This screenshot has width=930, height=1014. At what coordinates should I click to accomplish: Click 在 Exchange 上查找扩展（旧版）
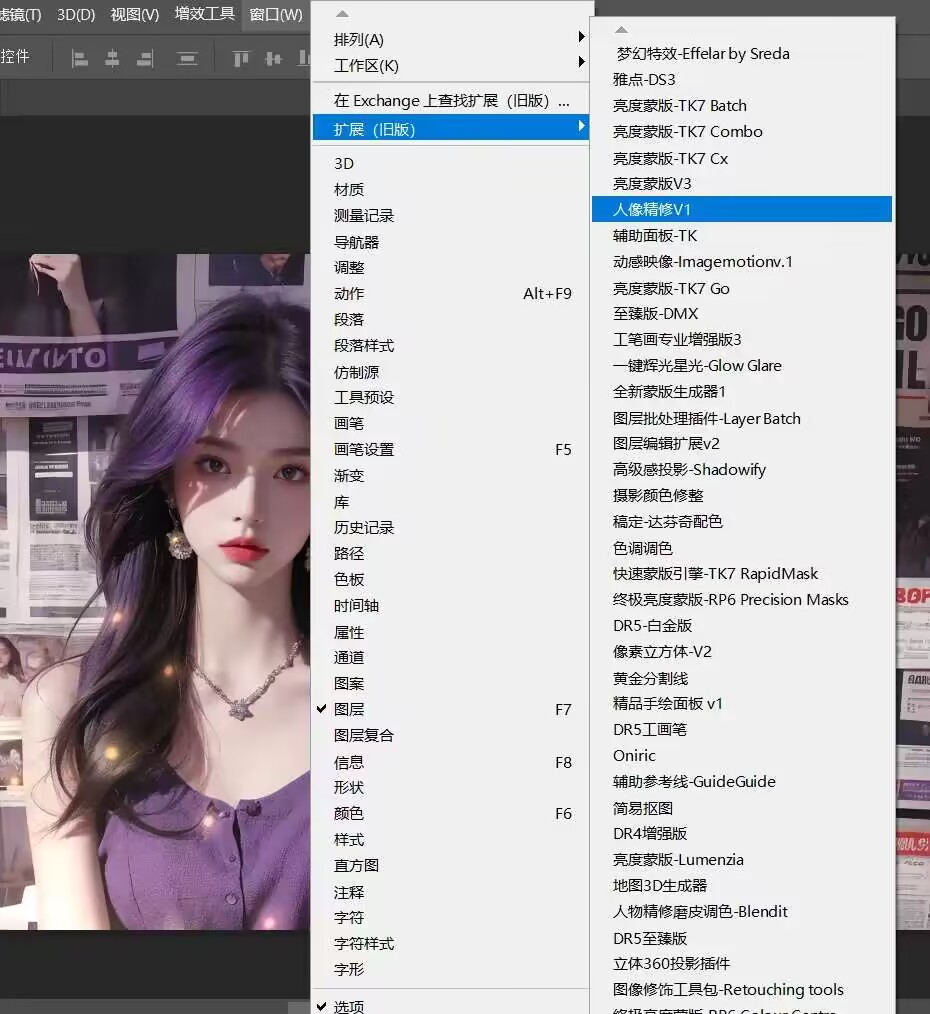(450, 101)
